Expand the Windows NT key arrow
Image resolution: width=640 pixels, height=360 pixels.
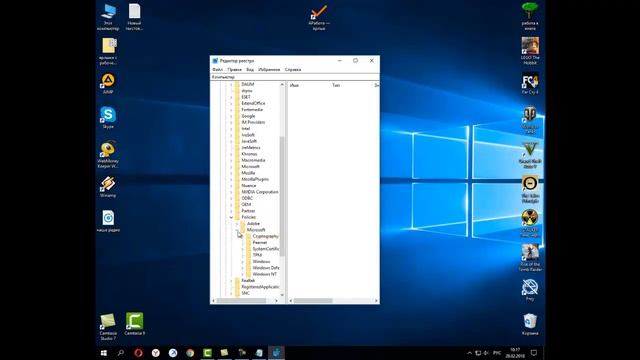[x=242, y=274]
